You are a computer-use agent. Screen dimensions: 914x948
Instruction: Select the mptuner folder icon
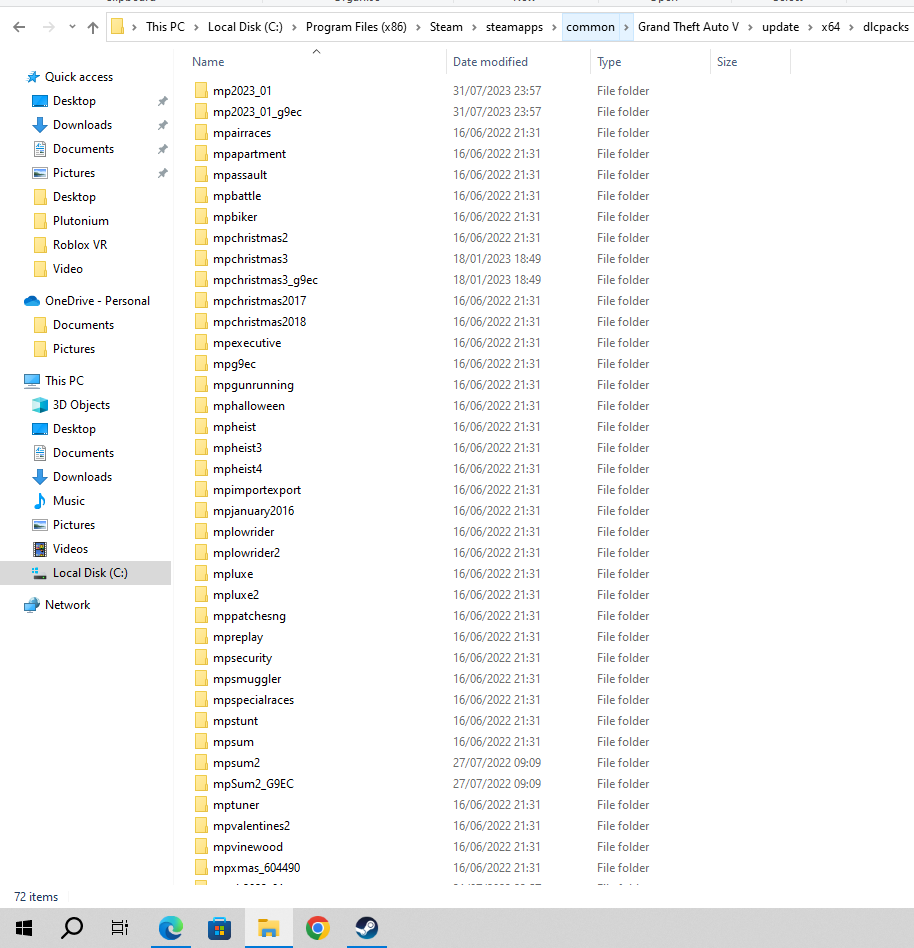[201, 805]
